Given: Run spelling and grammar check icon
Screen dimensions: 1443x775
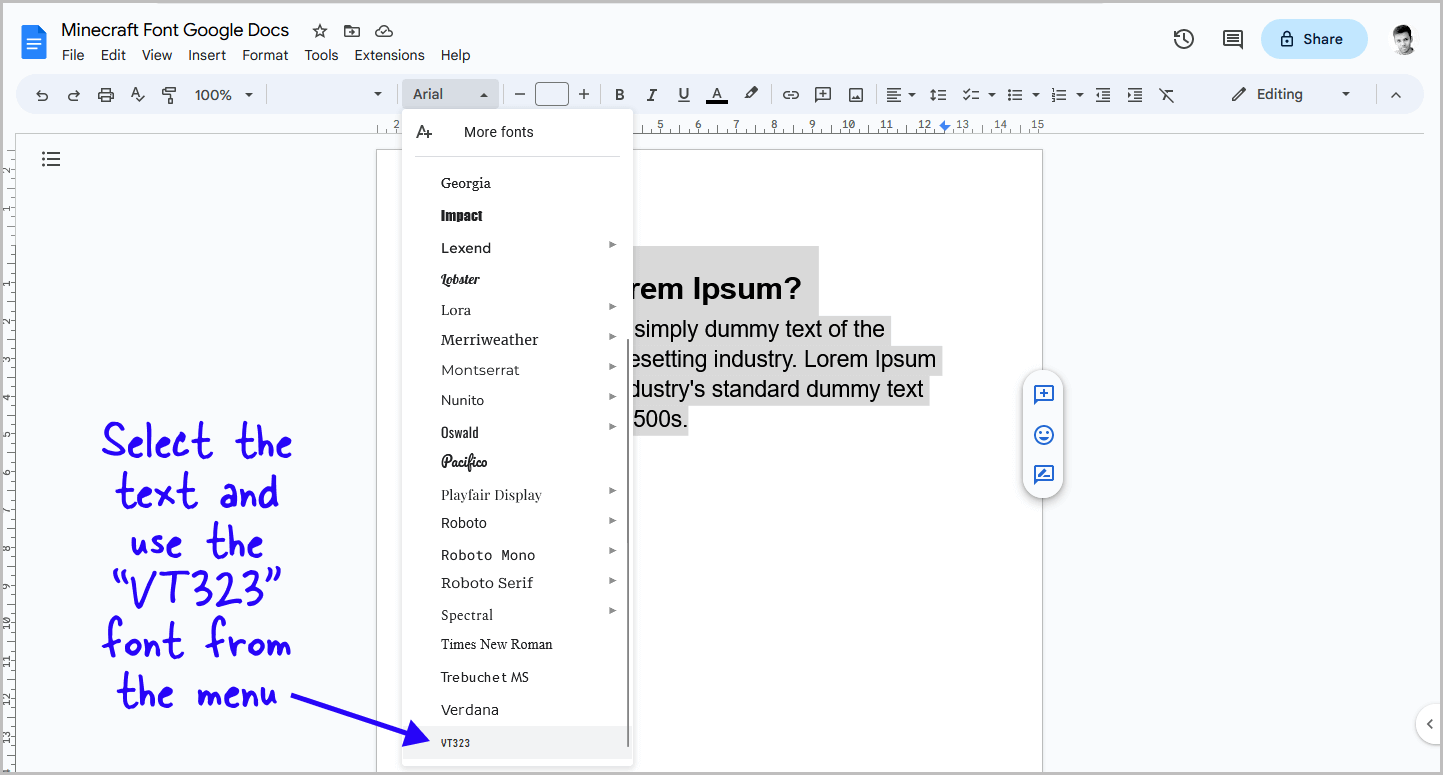Looking at the screenshot, I should point(138,95).
